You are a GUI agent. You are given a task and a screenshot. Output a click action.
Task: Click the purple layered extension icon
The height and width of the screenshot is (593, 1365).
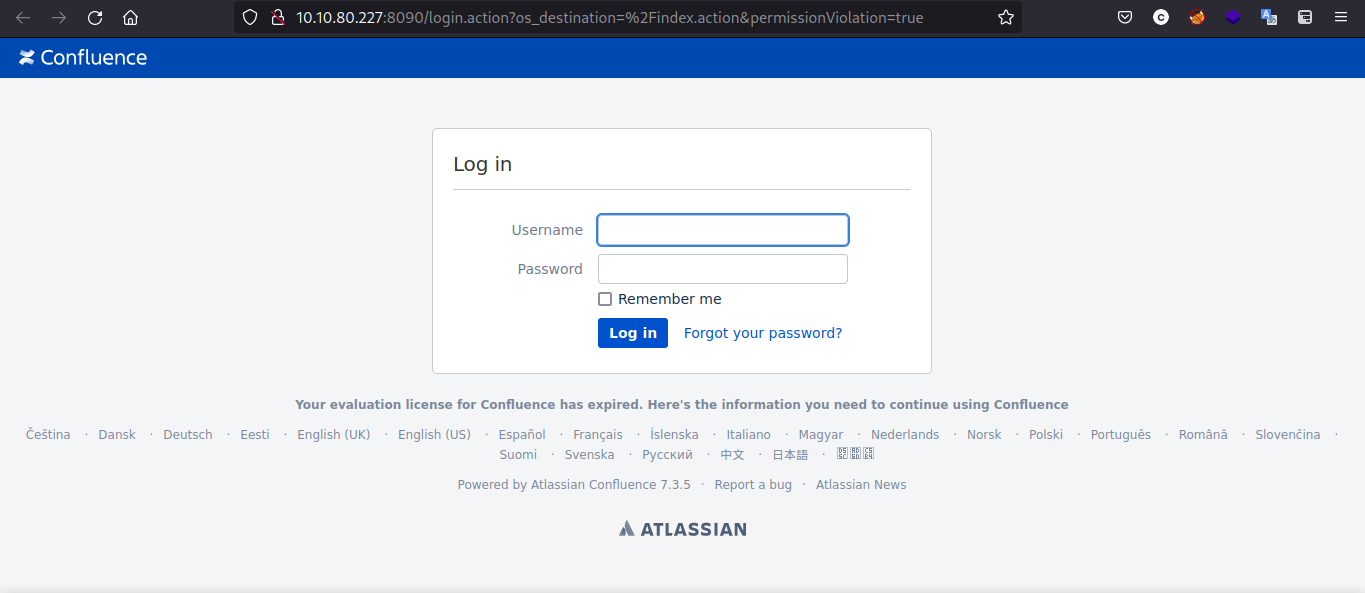1233,17
